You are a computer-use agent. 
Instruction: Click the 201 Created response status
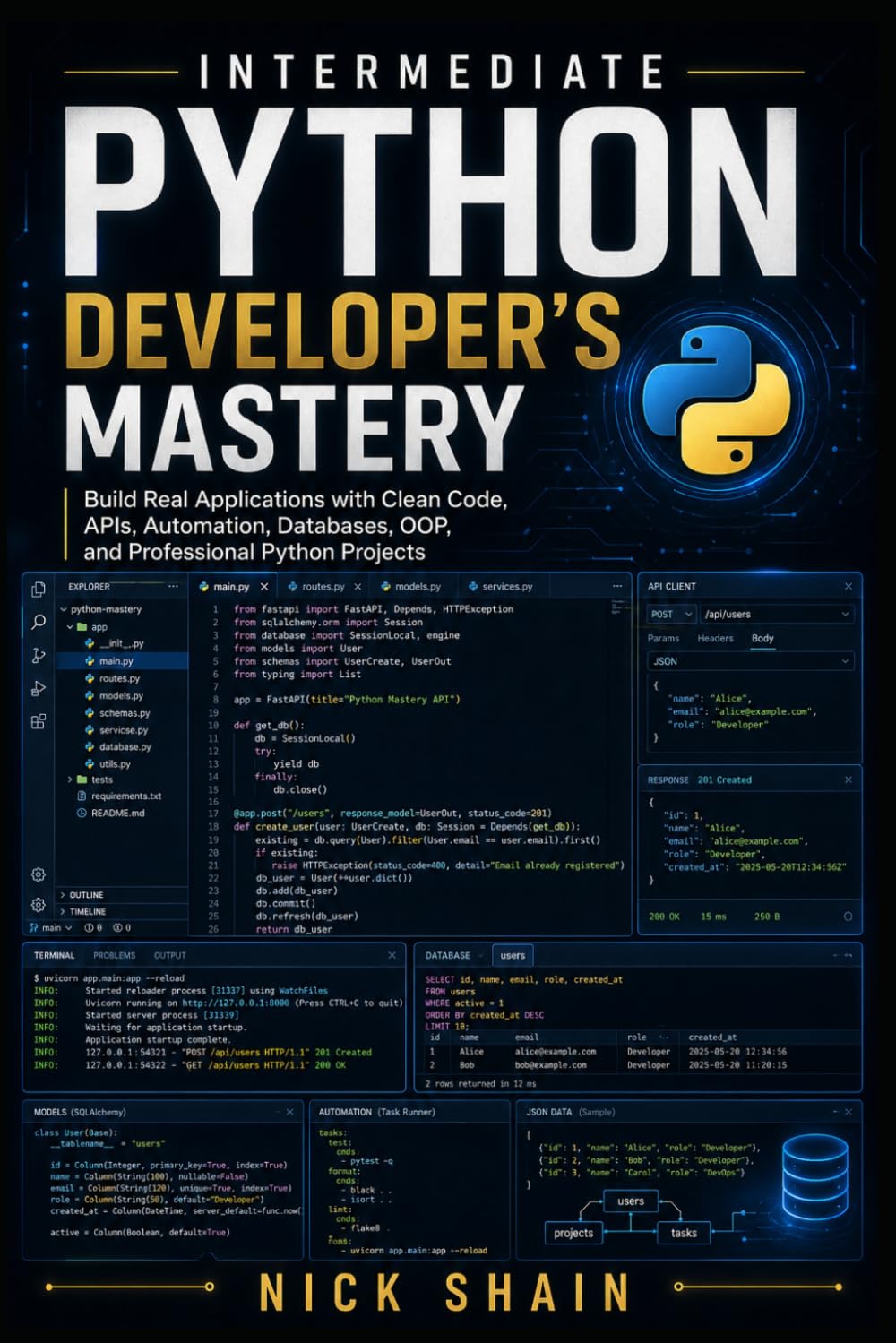724,780
